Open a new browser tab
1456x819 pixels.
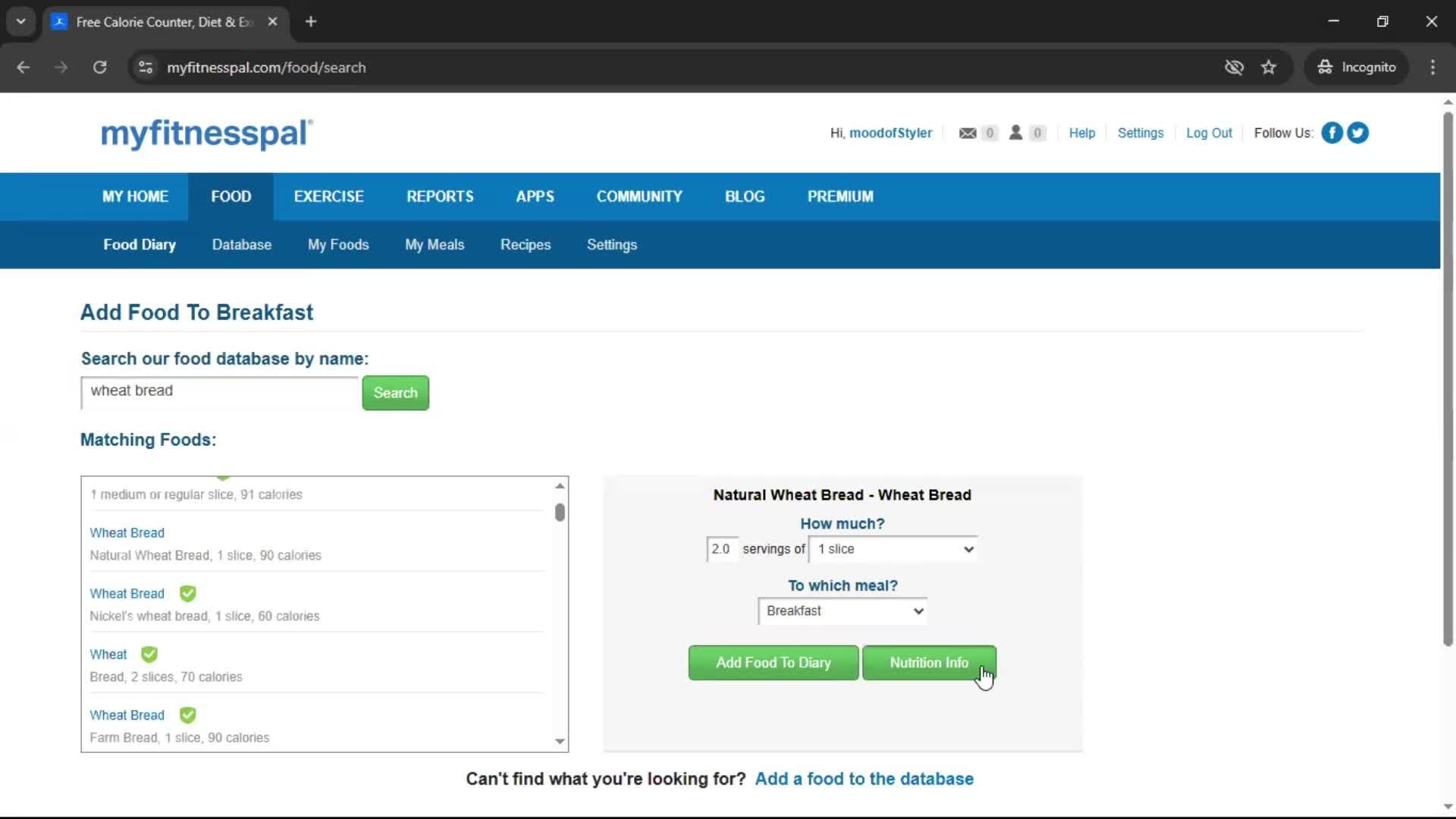311,21
